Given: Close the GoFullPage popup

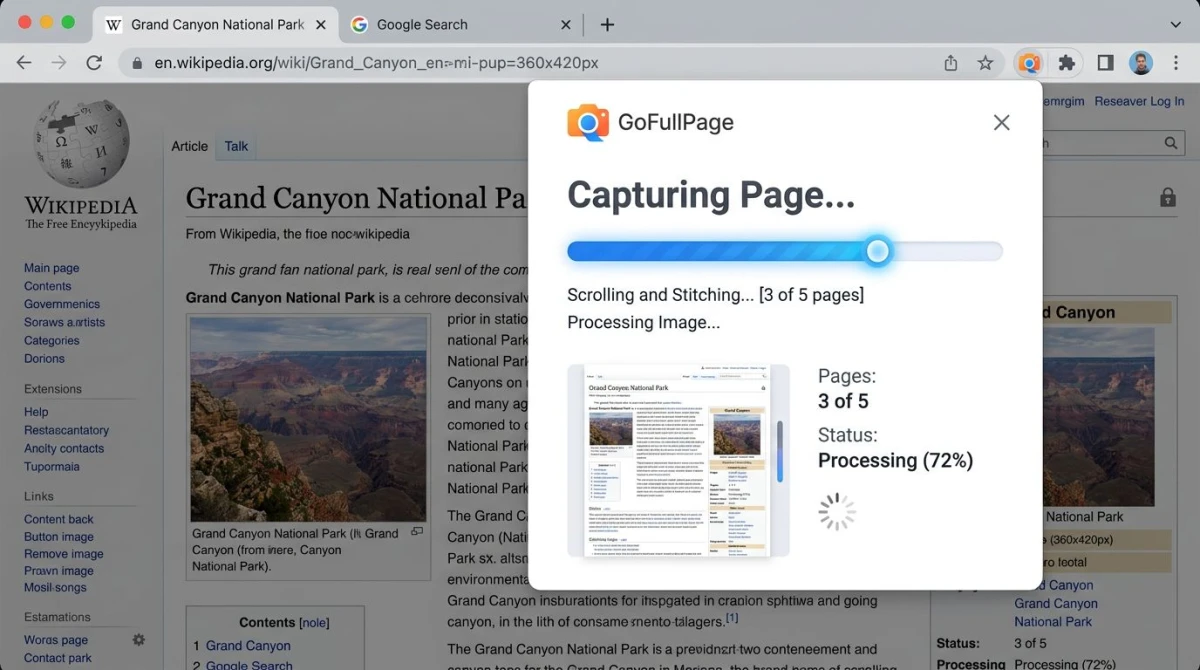Looking at the screenshot, I should click(x=1001, y=122).
